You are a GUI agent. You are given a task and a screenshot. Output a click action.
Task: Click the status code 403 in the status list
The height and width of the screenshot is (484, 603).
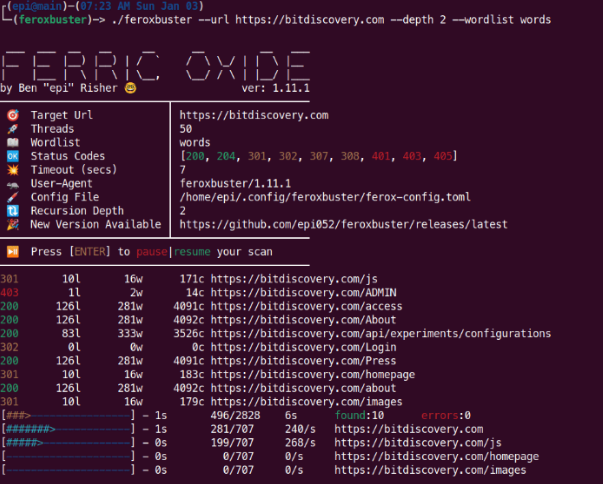(412, 156)
